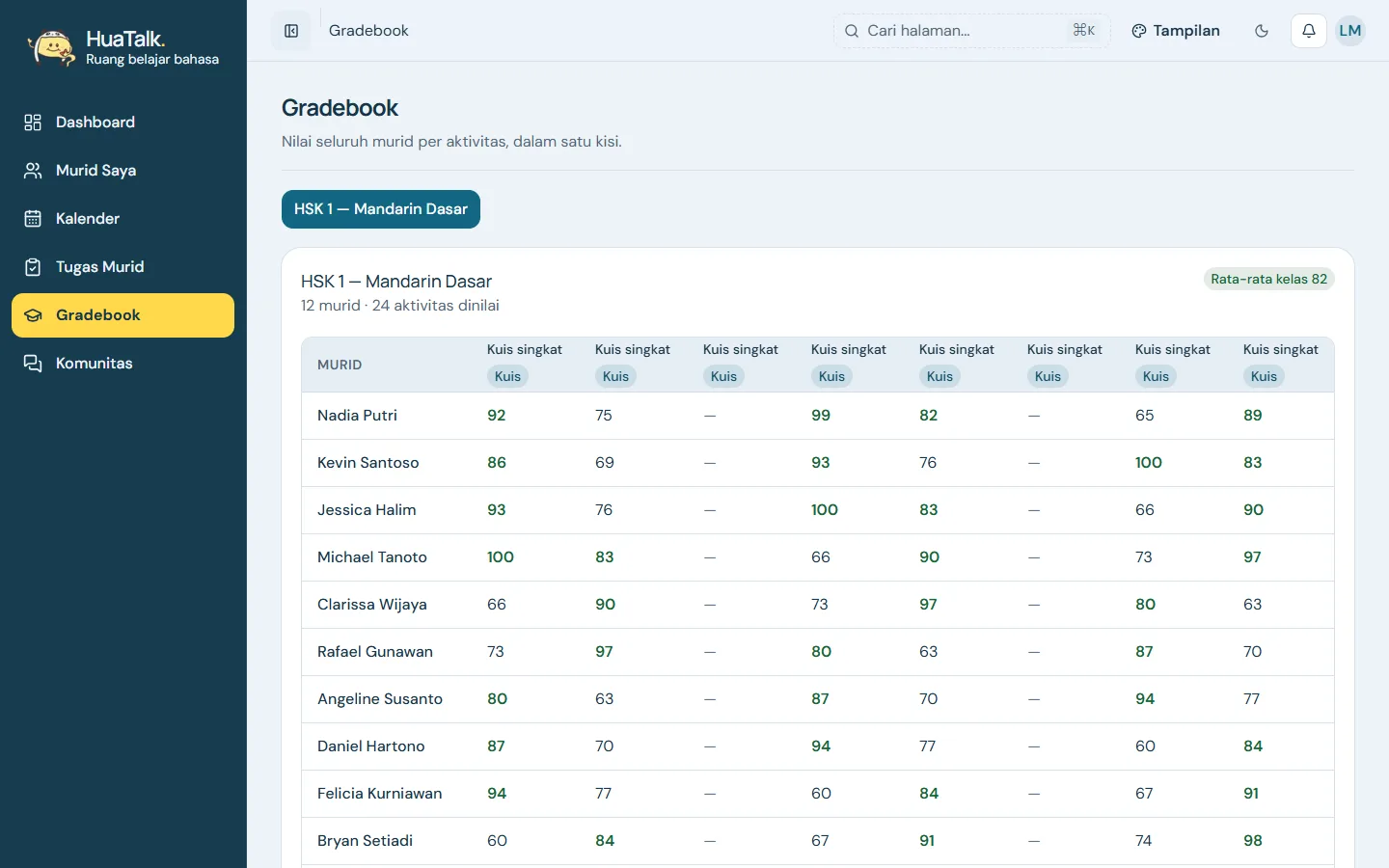Open the LM user avatar menu

coord(1350,31)
